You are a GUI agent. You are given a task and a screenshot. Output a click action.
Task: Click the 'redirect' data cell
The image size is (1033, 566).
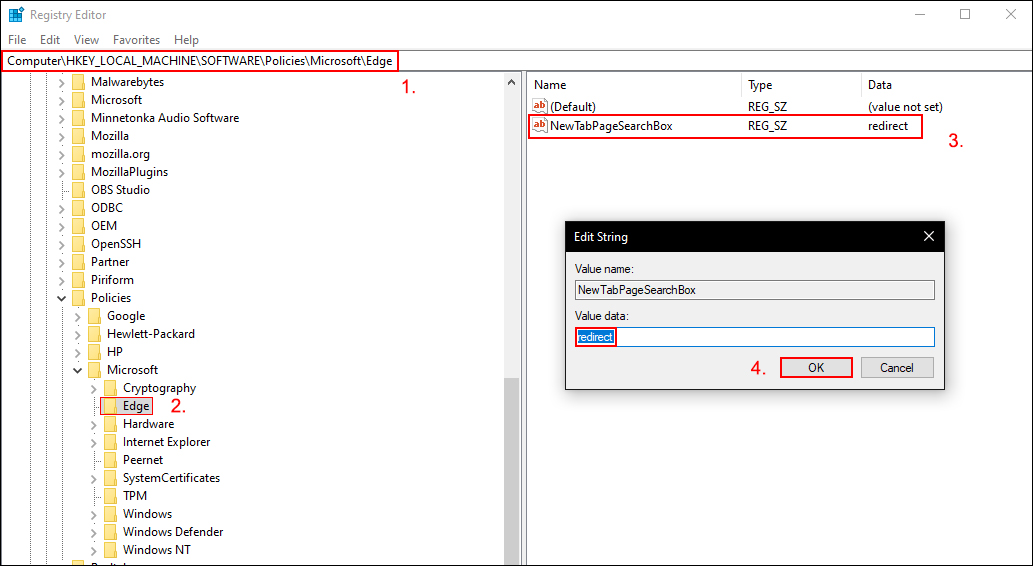(888, 125)
